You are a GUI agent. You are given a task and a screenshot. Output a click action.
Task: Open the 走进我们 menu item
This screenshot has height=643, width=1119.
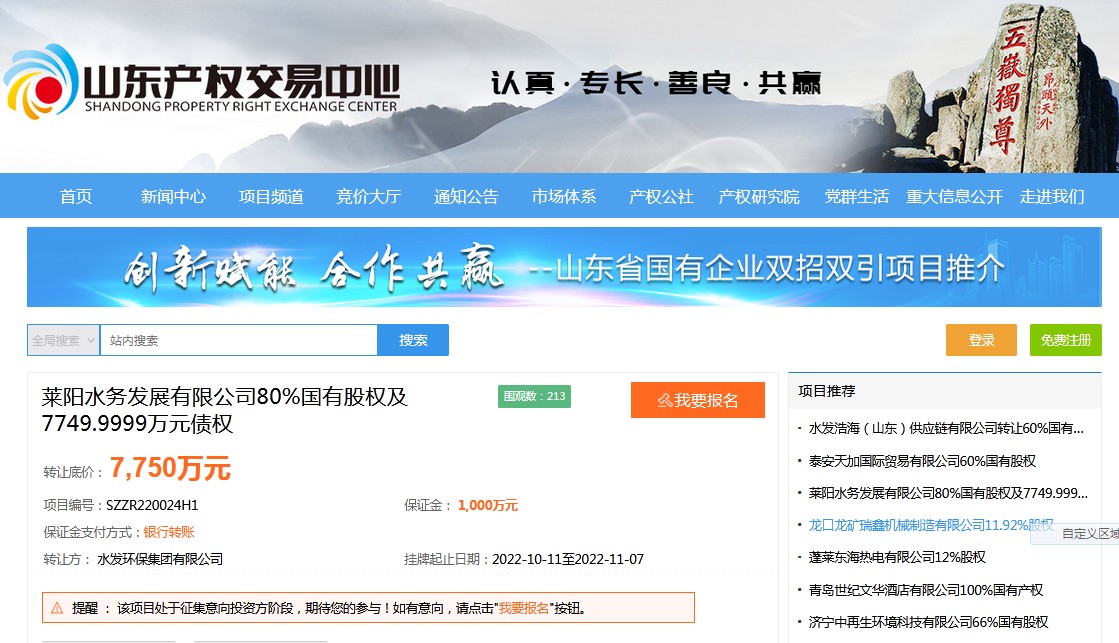coord(1052,196)
